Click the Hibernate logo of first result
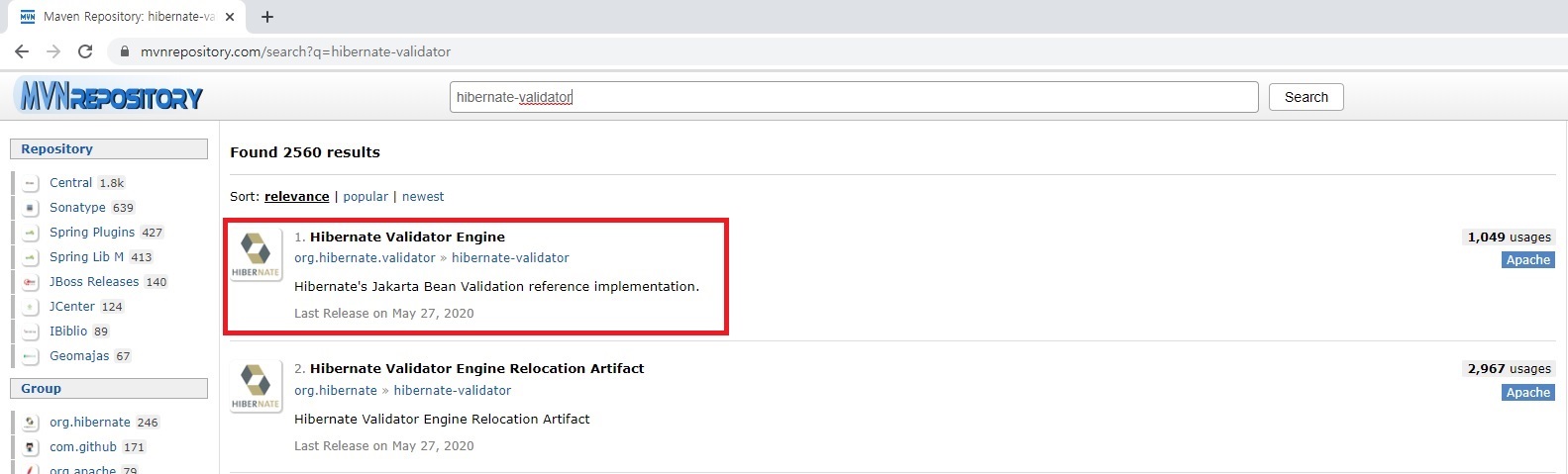 256,255
